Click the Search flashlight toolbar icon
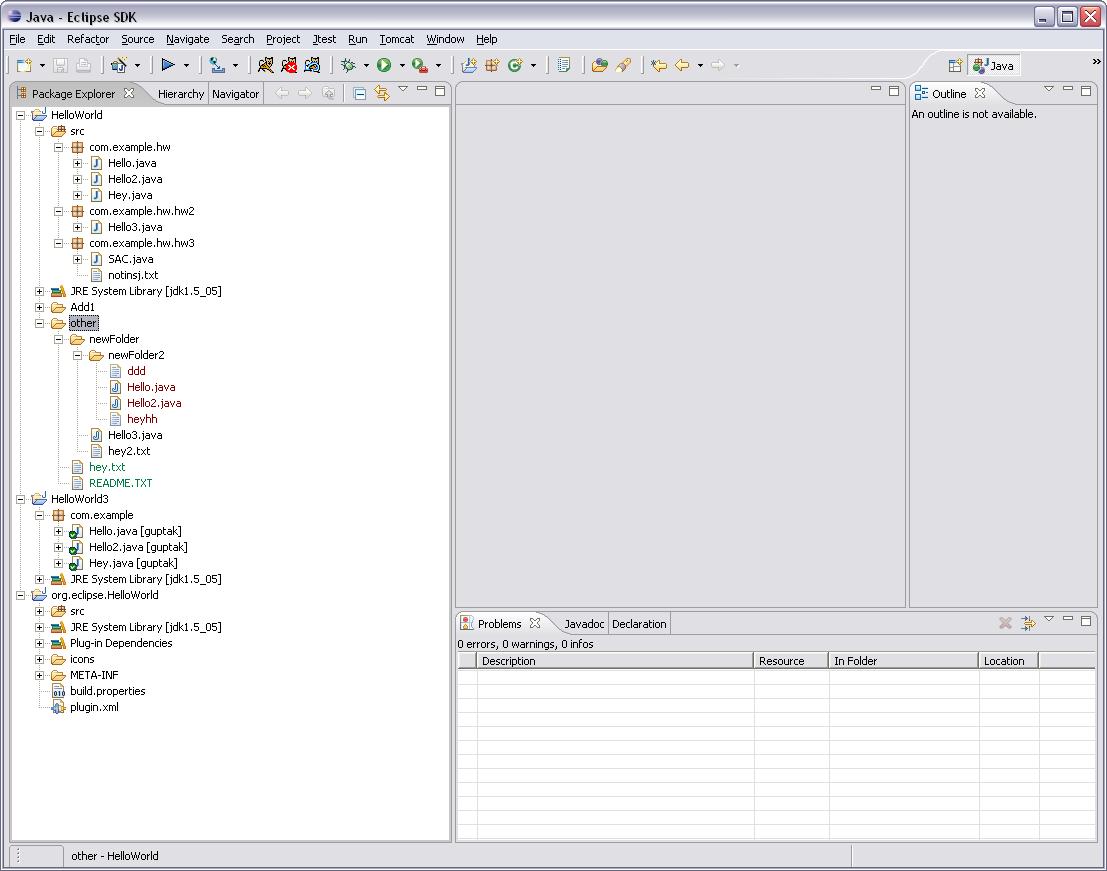Viewport: 1107px width, 871px height. (x=623, y=66)
